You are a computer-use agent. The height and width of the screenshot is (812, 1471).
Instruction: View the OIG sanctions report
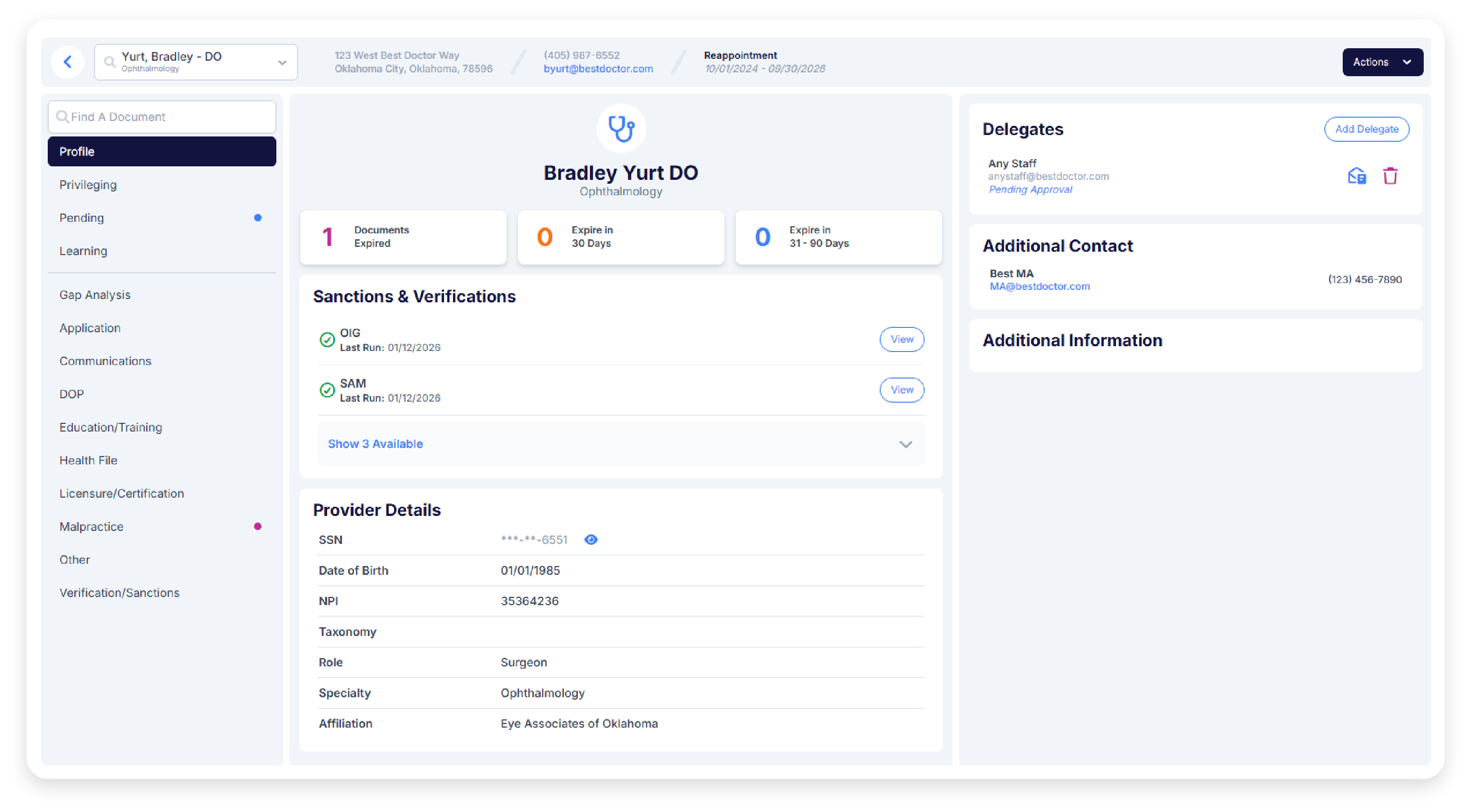901,339
